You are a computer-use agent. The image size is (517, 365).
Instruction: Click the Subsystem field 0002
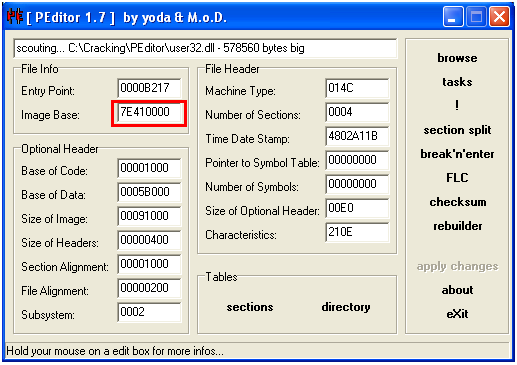pyautogui.click(x=149, y=312)
